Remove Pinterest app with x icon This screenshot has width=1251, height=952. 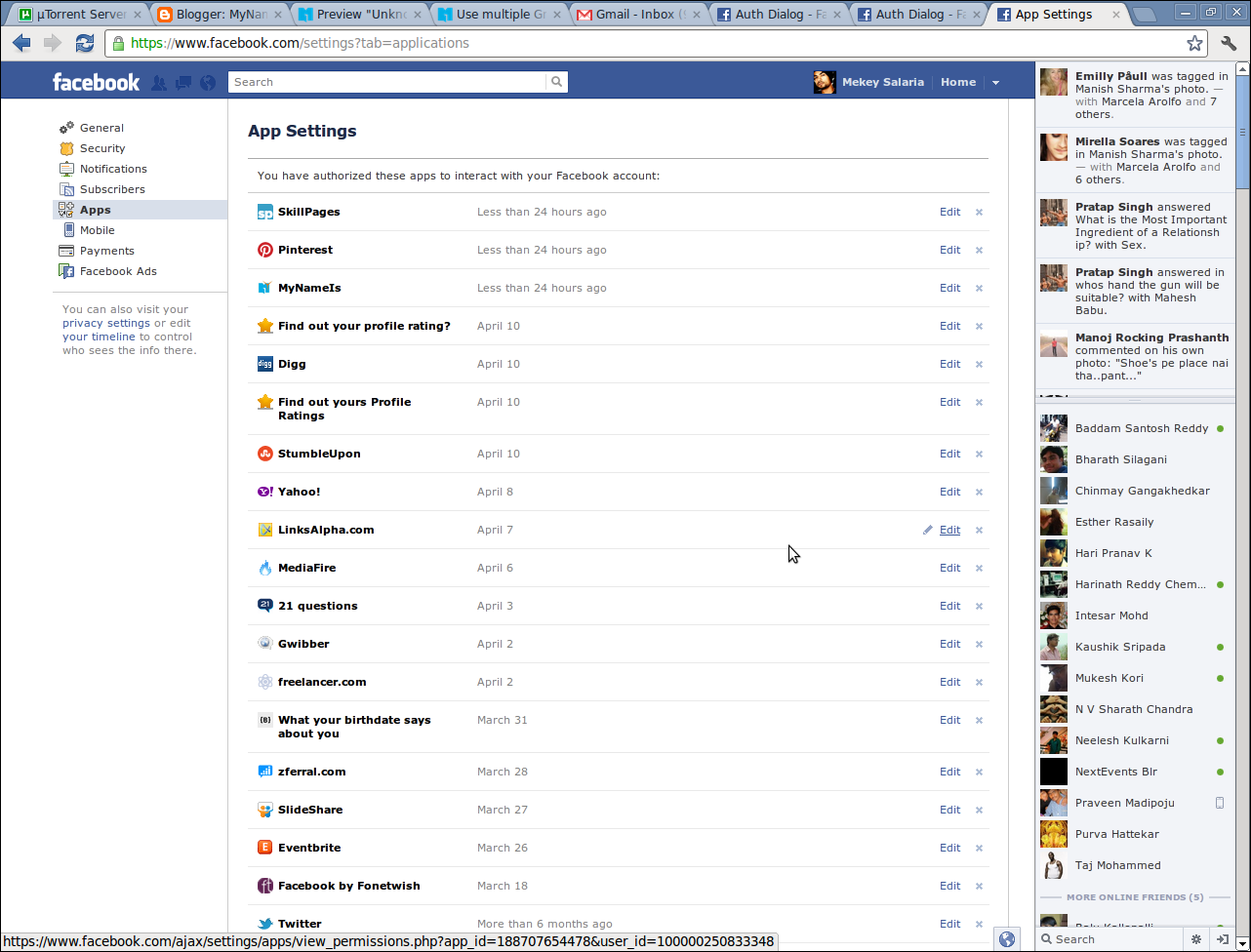pyautogui.click(x=979, y=250)
